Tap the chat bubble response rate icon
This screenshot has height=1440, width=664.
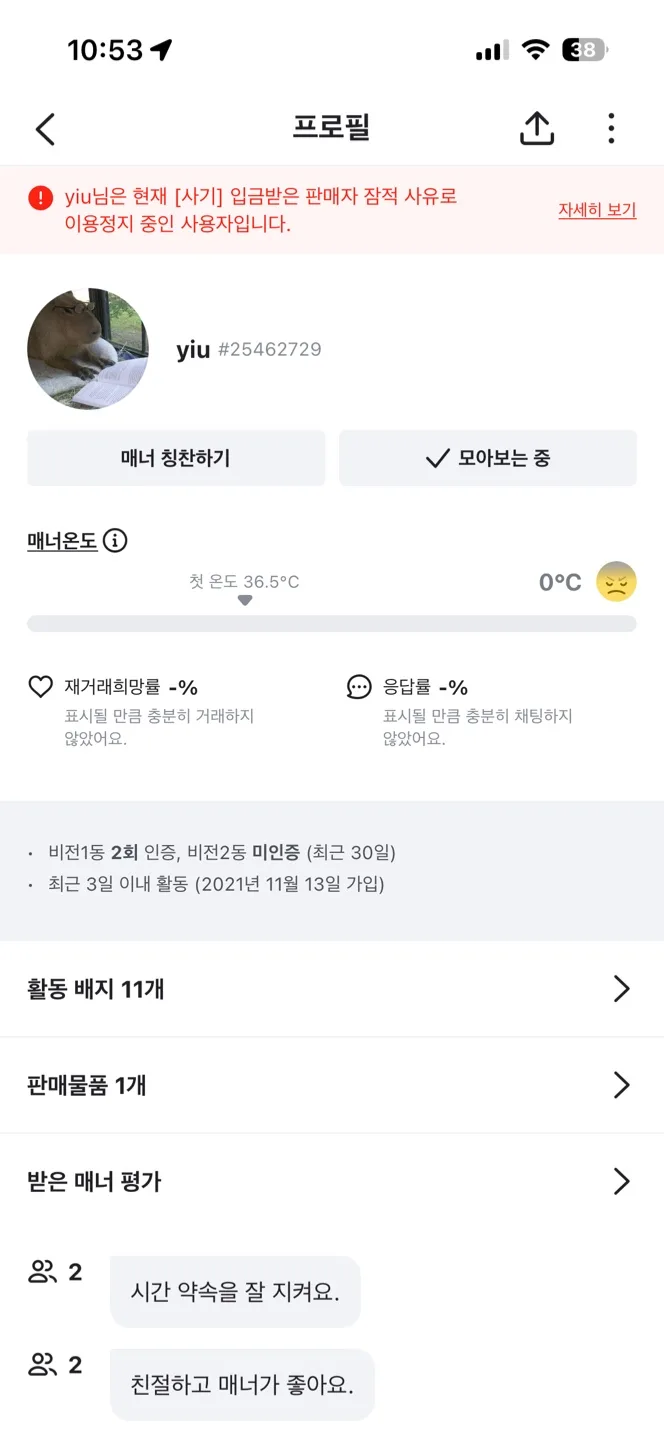point(359,687)
